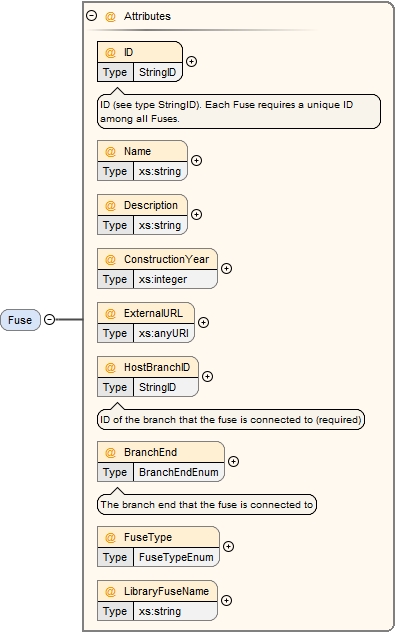Viewport: 412px width, 633px height.
Task: Select the Attributes group label
Action: [x=147, y=16]
